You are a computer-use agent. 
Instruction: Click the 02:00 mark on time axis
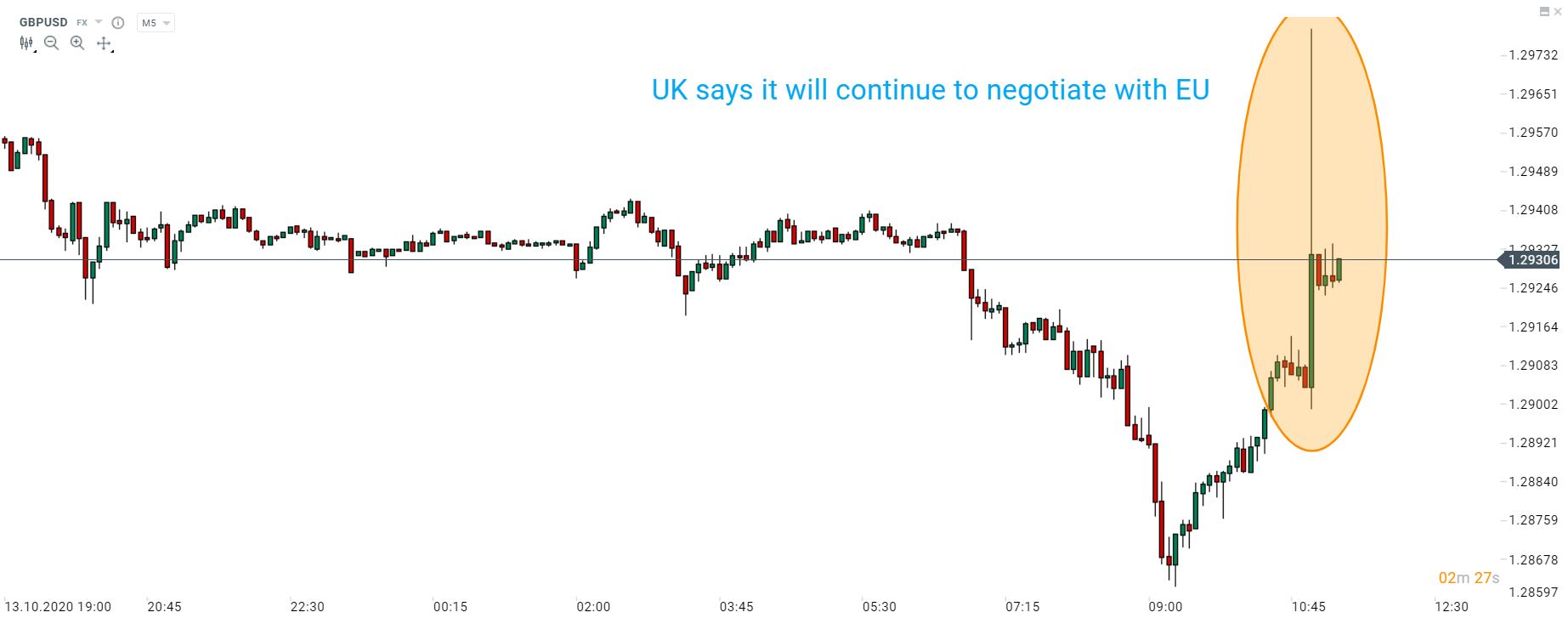(593, 606)
